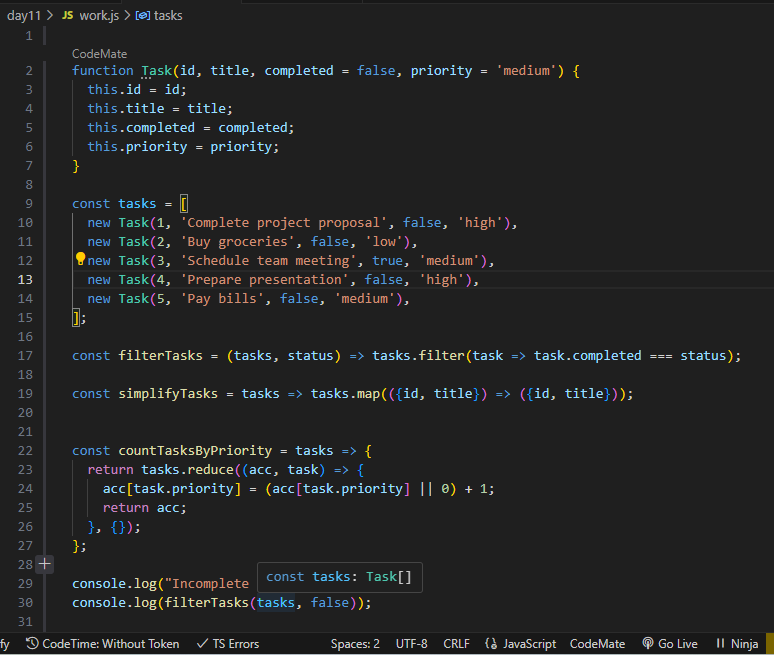Image resolution: width=774 pixels, height=655 pixels.
Task: Click the CodeMate code lens above function Task
Action: (x=99, y=53)
